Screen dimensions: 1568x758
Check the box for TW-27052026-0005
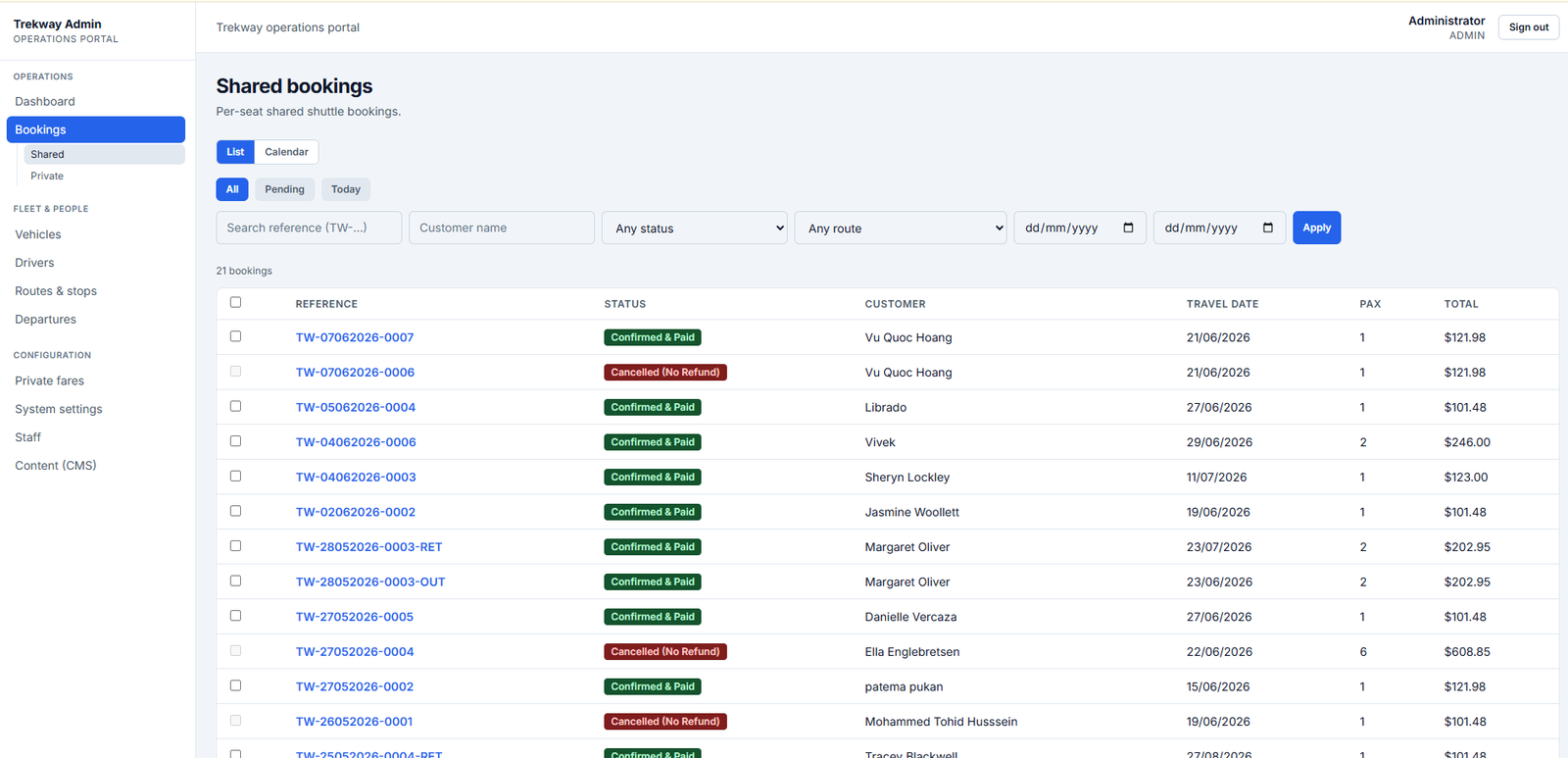pos(235,616)
